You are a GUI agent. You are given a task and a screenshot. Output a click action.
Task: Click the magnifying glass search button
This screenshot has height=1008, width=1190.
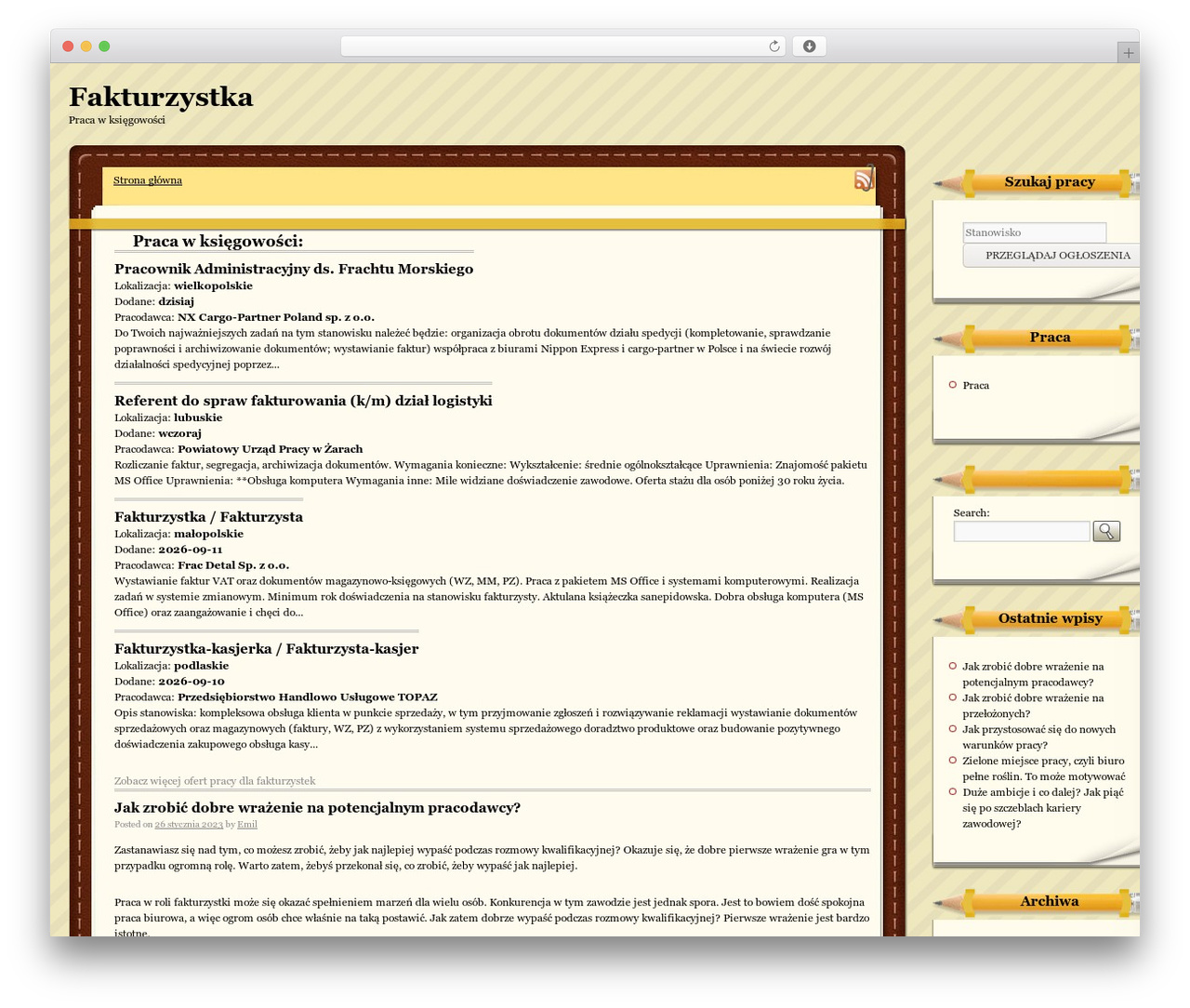pos(1106,531)
